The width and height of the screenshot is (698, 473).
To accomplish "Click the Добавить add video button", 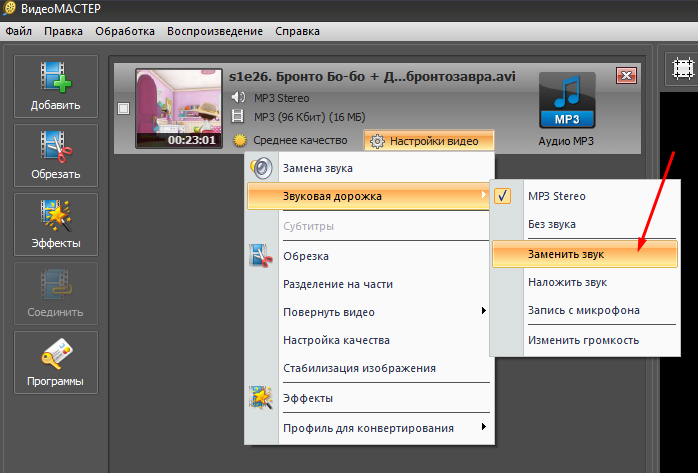I will [56, 87].
